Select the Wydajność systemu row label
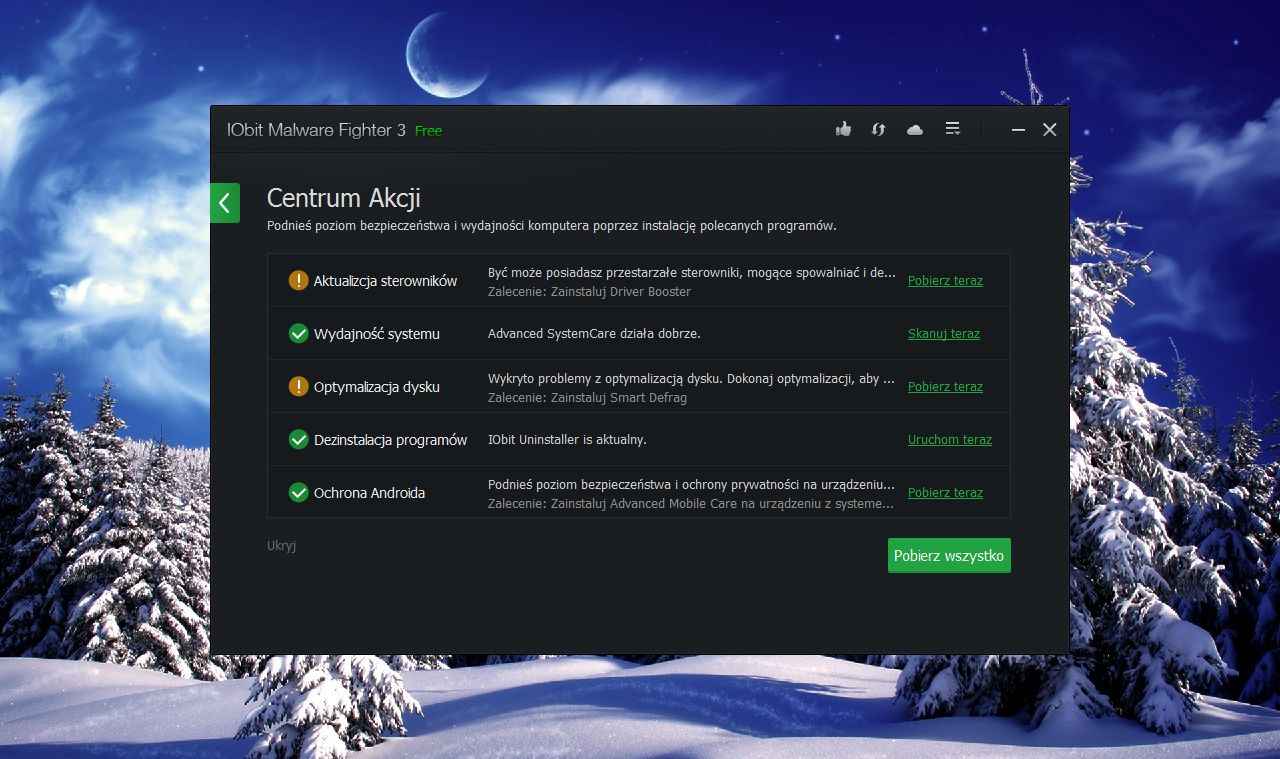This screenshot has height=759, width=1280. click(x=377, y=334)
